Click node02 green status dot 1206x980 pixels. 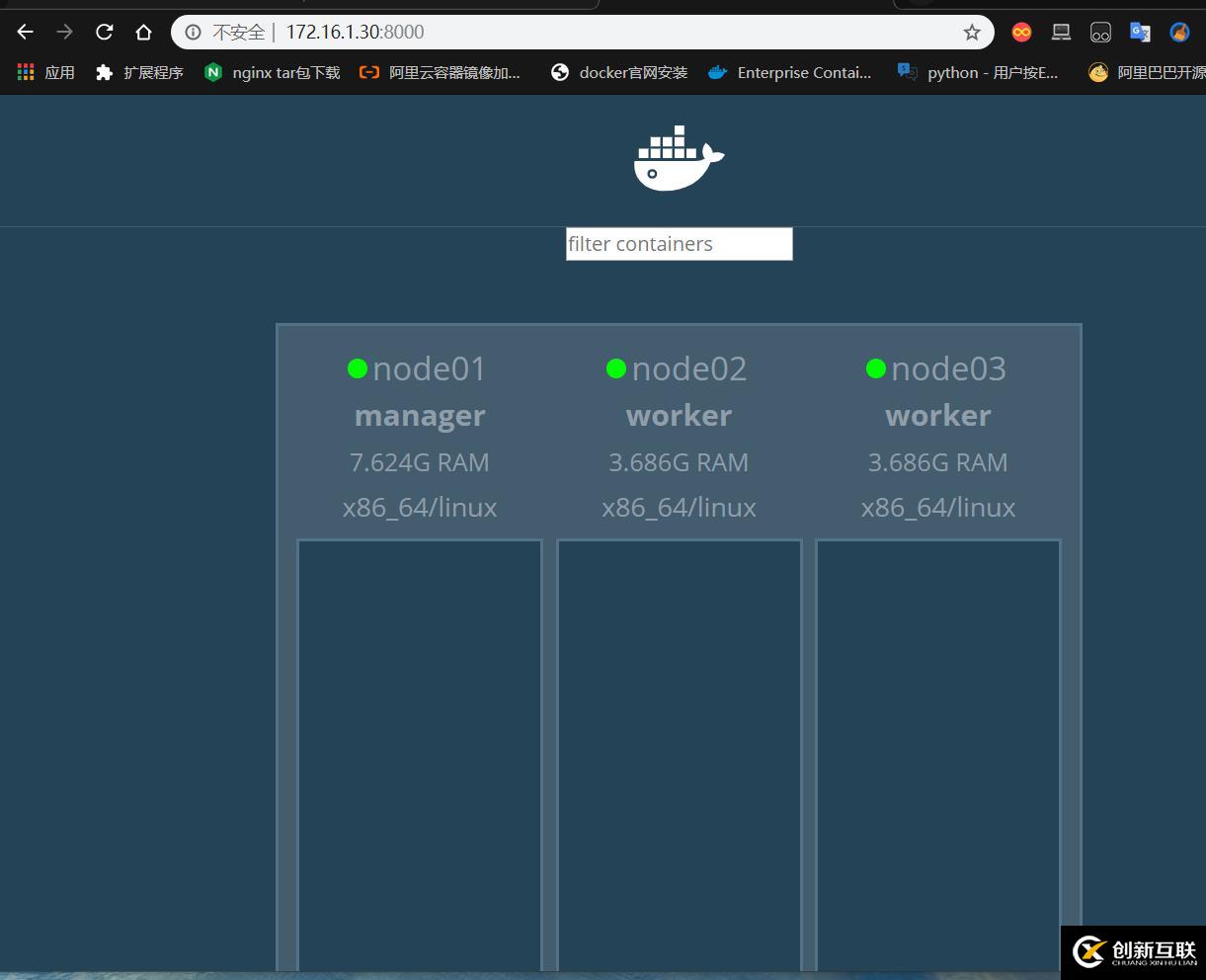[x=616, y=368]
